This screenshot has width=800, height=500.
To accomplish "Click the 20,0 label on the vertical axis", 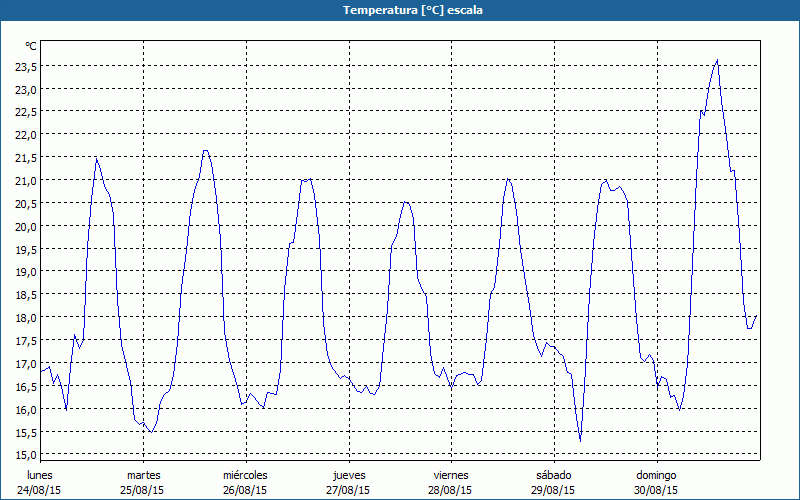I will click(x=27, y=226).
